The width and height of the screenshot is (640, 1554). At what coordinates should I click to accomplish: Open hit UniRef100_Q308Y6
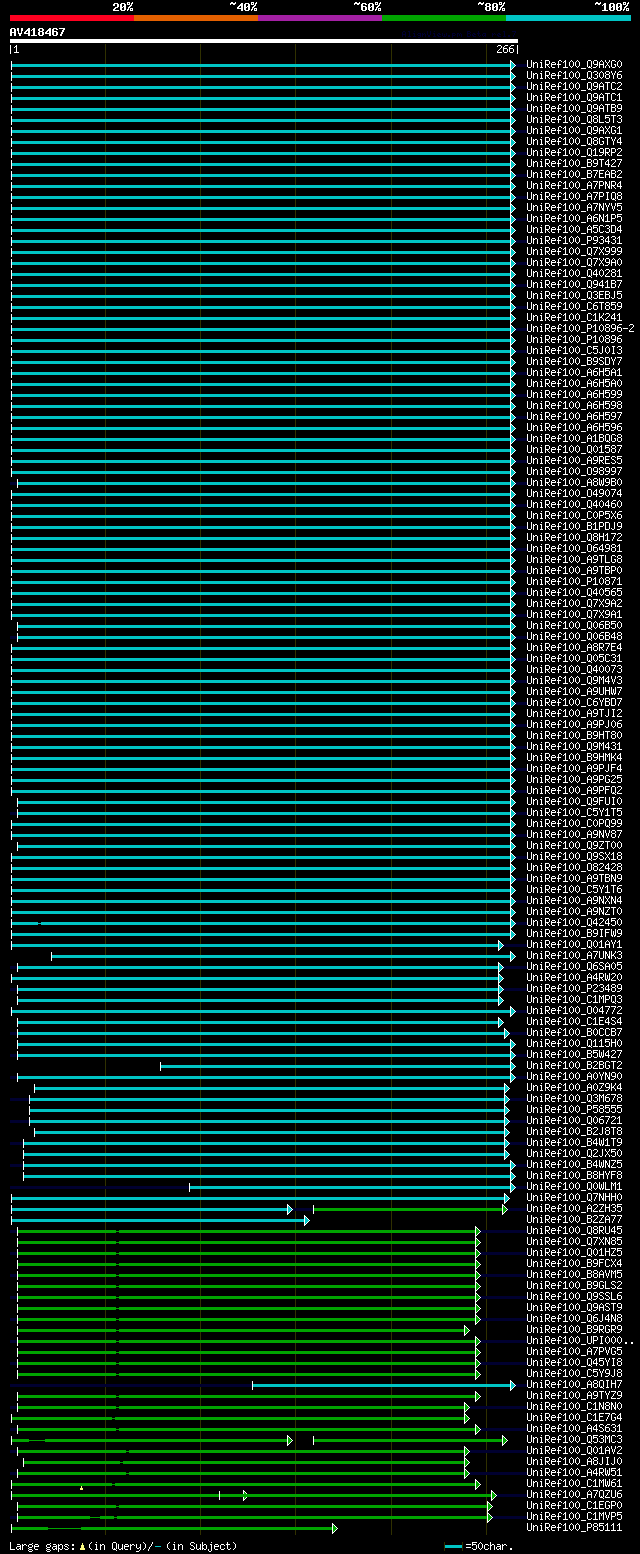click(x=574, y=75)
